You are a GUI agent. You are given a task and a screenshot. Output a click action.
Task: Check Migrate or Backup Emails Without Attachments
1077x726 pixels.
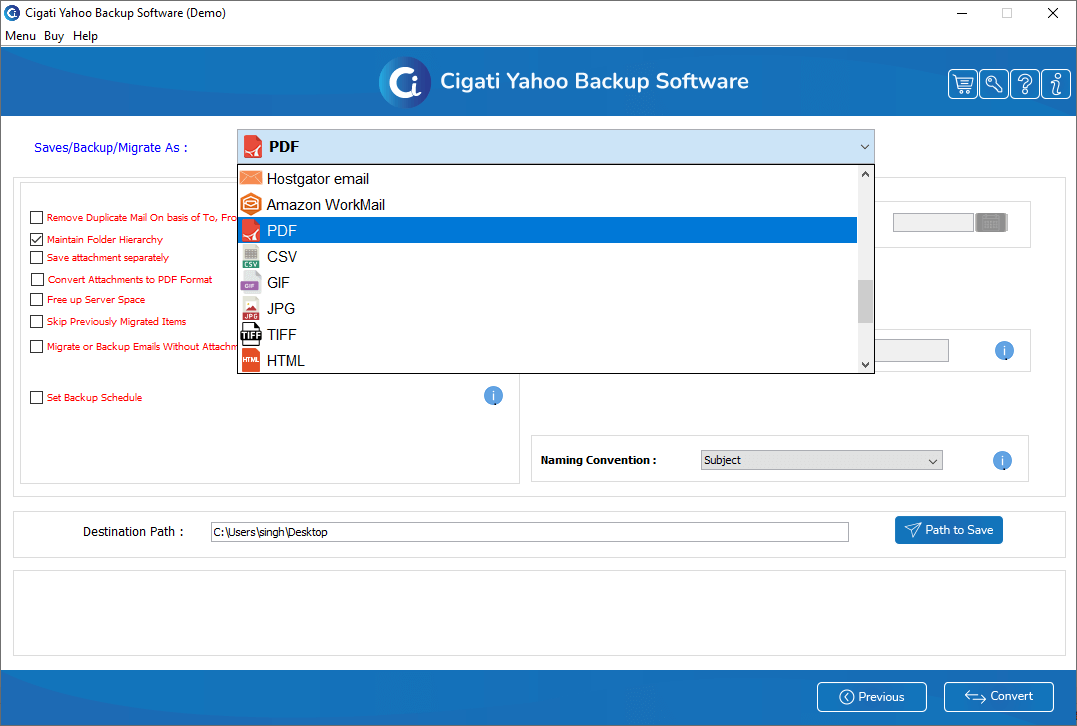(x=36, y=347)
